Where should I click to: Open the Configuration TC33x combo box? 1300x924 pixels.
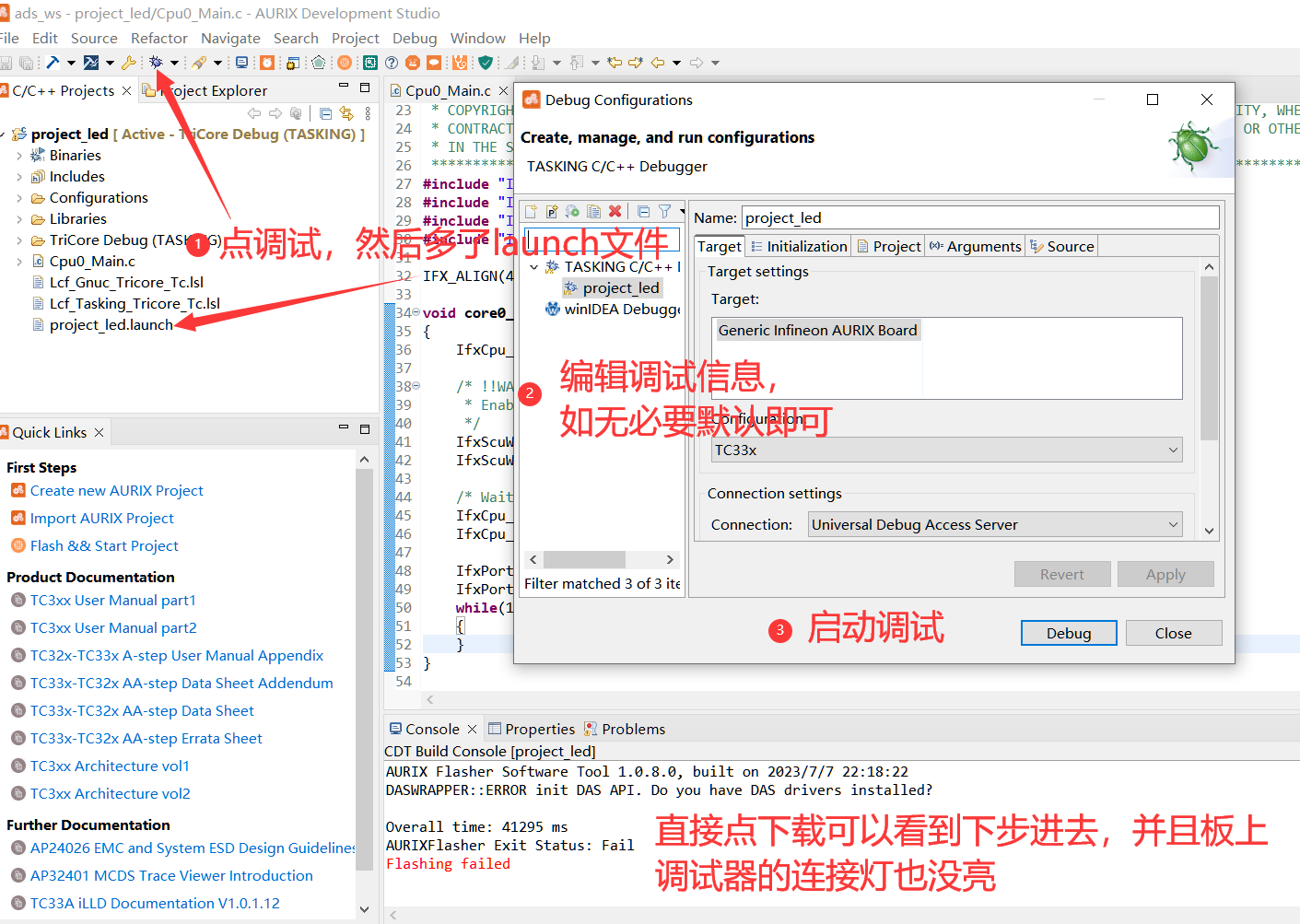tap(947, 450)
